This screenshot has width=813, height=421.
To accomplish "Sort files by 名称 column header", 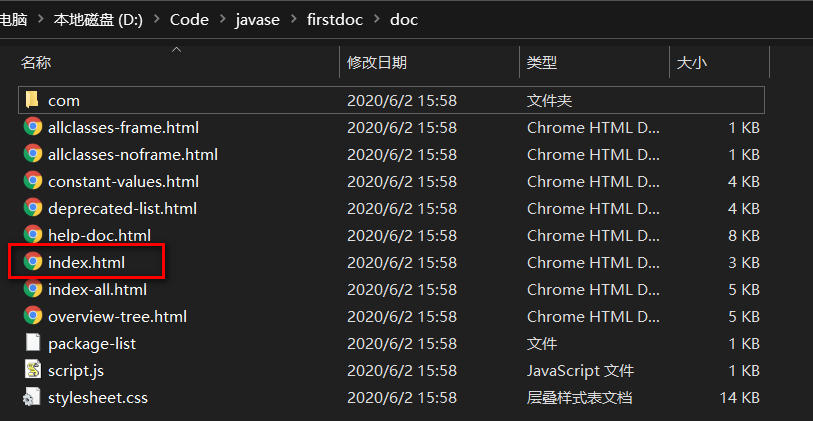I will [x=36, y=63].
